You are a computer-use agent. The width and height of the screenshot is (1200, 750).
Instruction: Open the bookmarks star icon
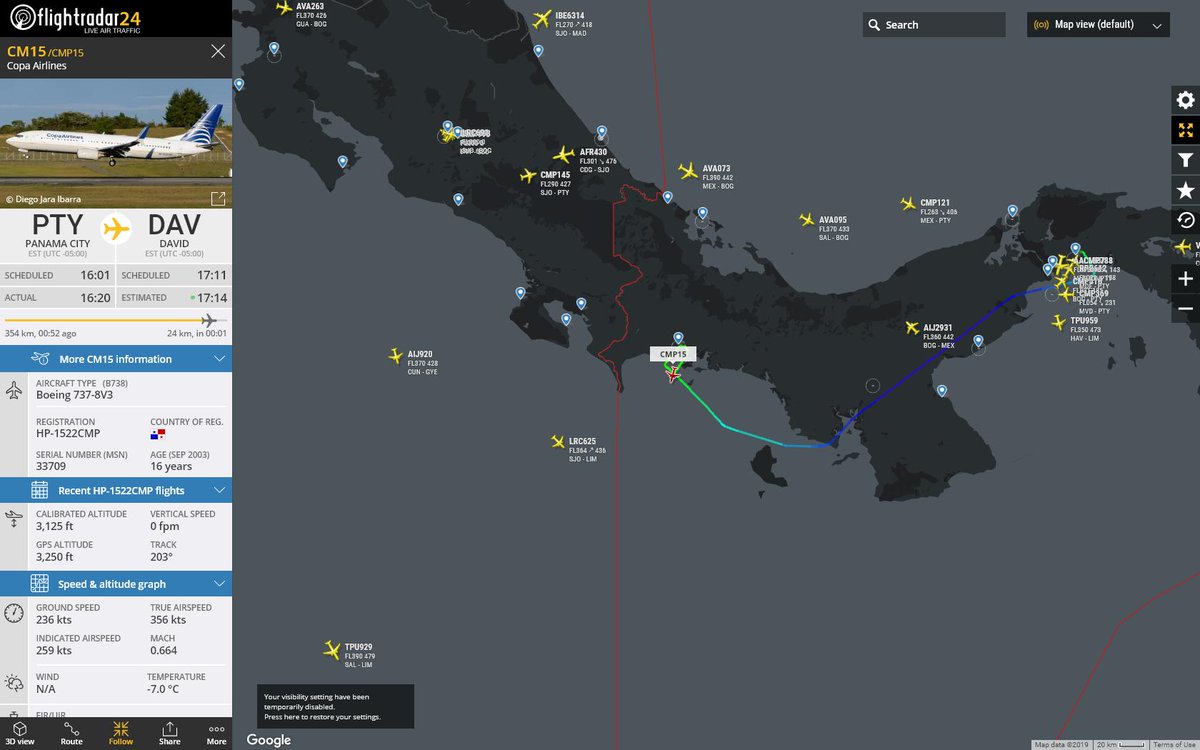(x=1185, y=190)
